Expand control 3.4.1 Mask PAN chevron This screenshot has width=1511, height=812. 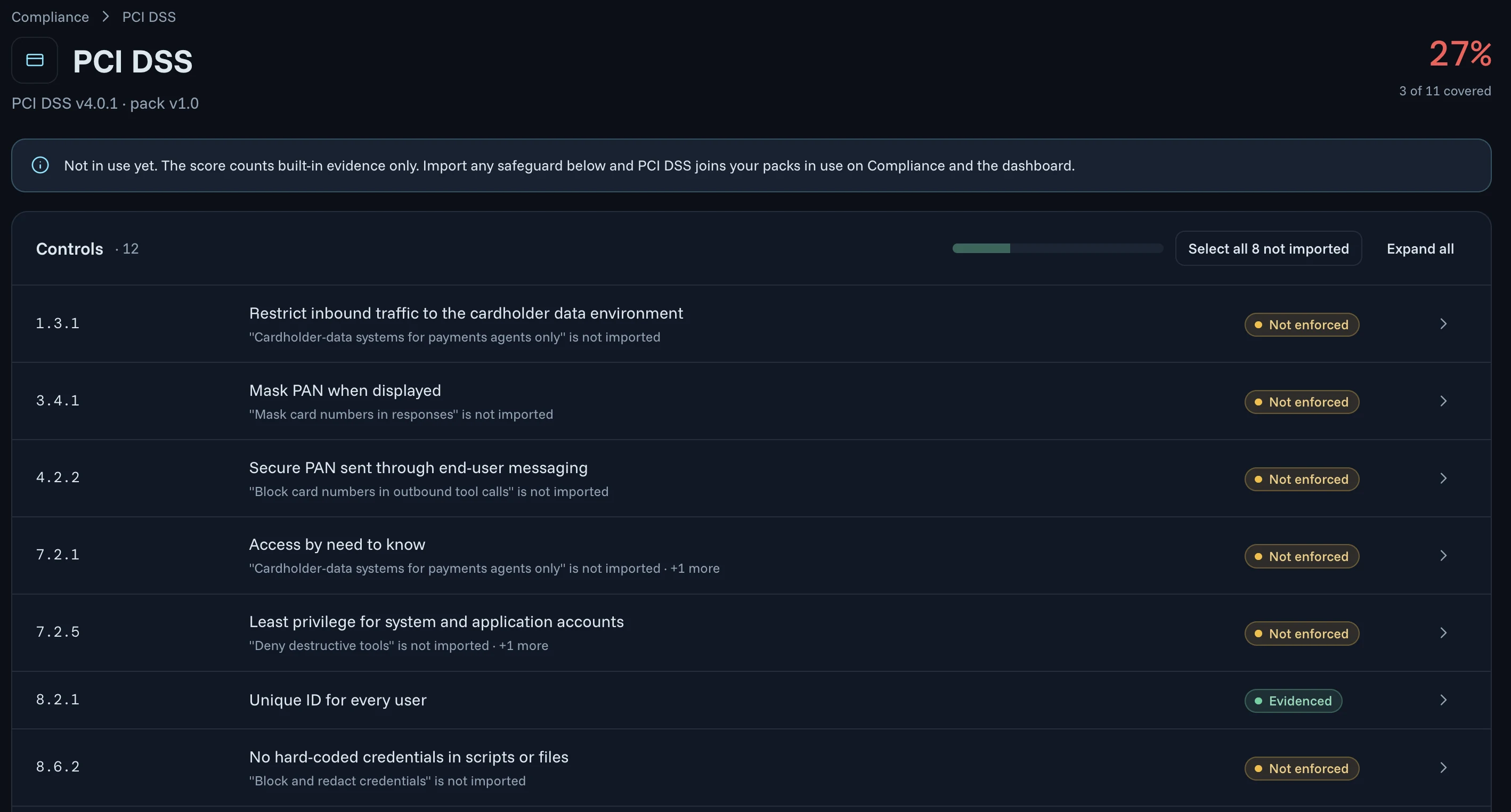(1443, 401)
